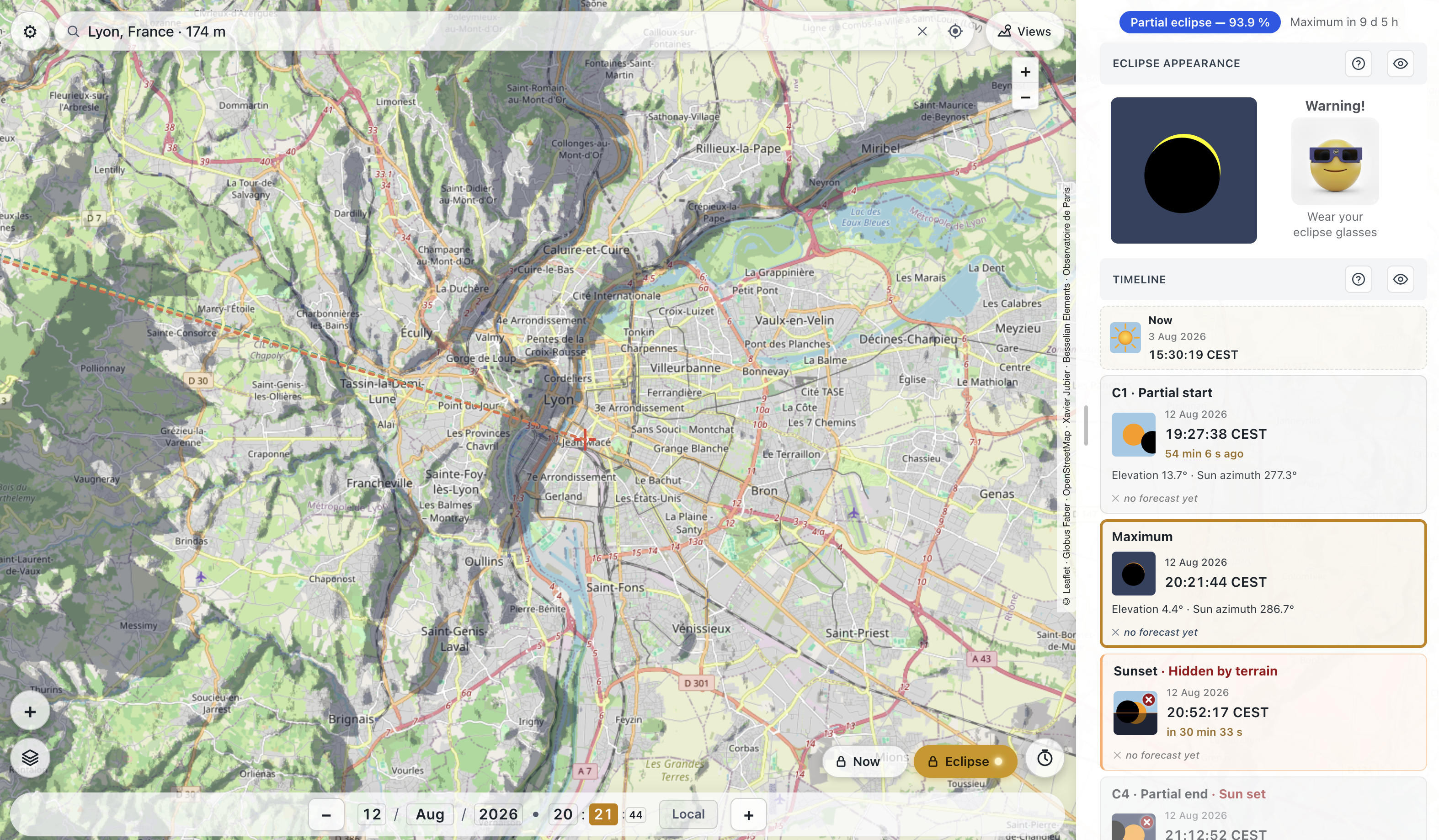Viewport: 1439px width, 840px height.
Task: Increase time with the plus stepper
Action: [x=749, y=814]
